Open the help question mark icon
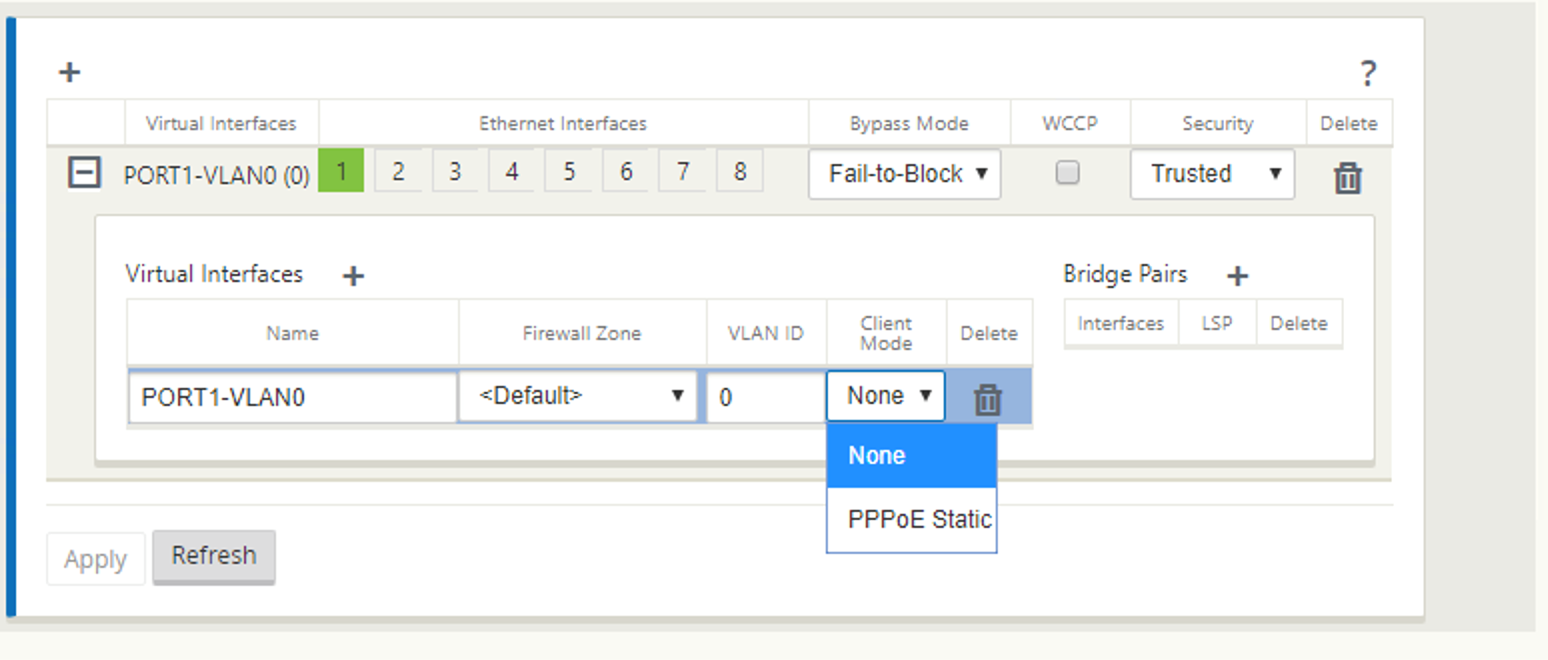The width and height of the screenshot is (1548, 660). click(1367, 73)
